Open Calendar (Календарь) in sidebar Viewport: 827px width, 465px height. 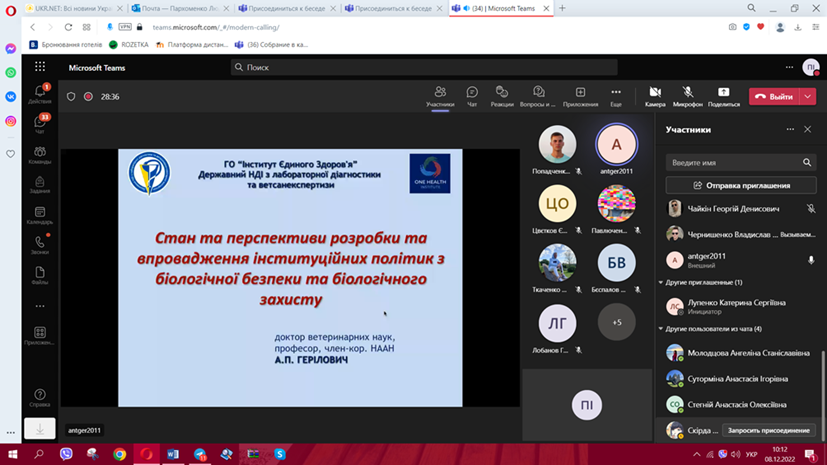click(x=40, y=215)
